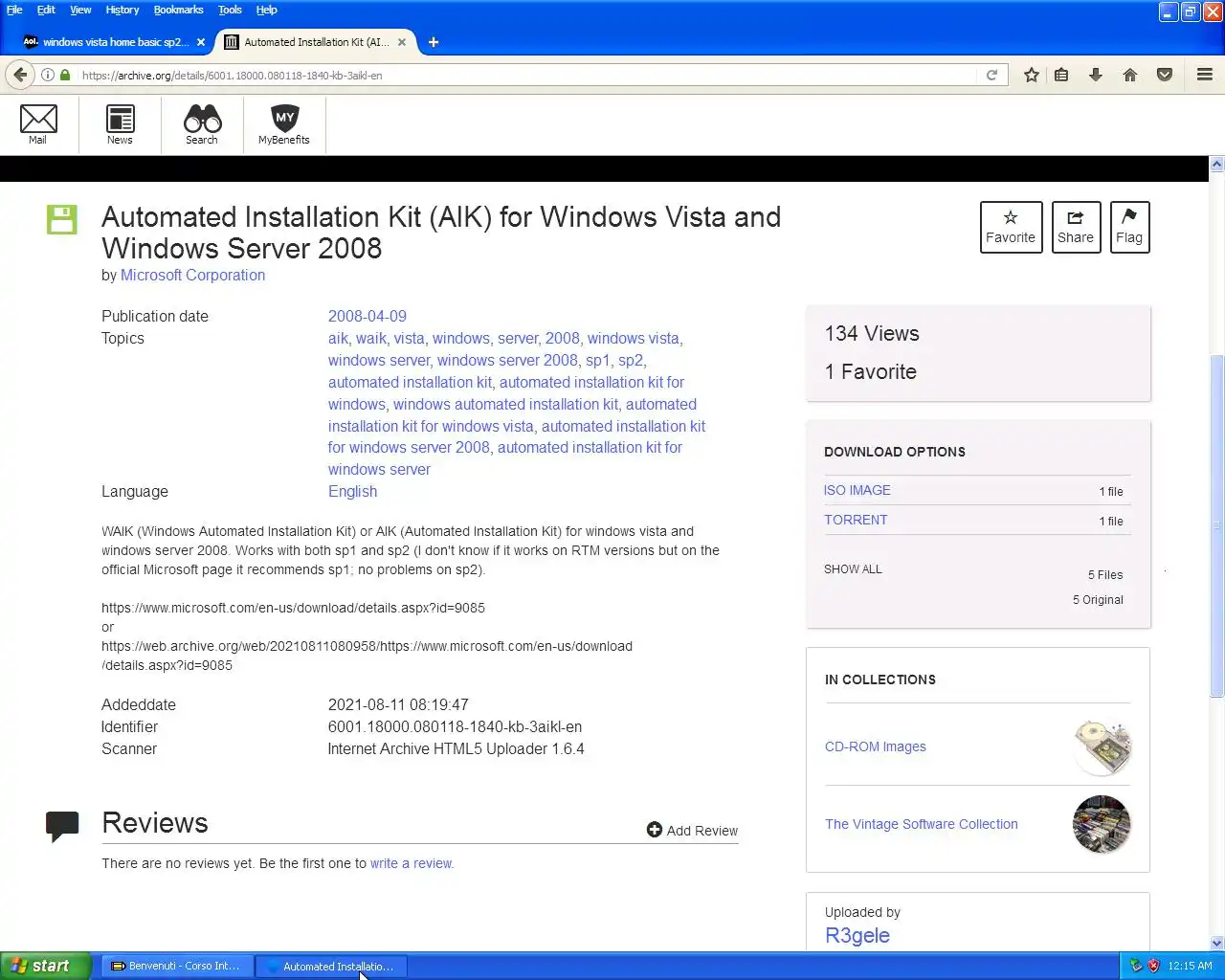Open the File menu
Screen dimensions: 1225x980
(x=14, y=10)
